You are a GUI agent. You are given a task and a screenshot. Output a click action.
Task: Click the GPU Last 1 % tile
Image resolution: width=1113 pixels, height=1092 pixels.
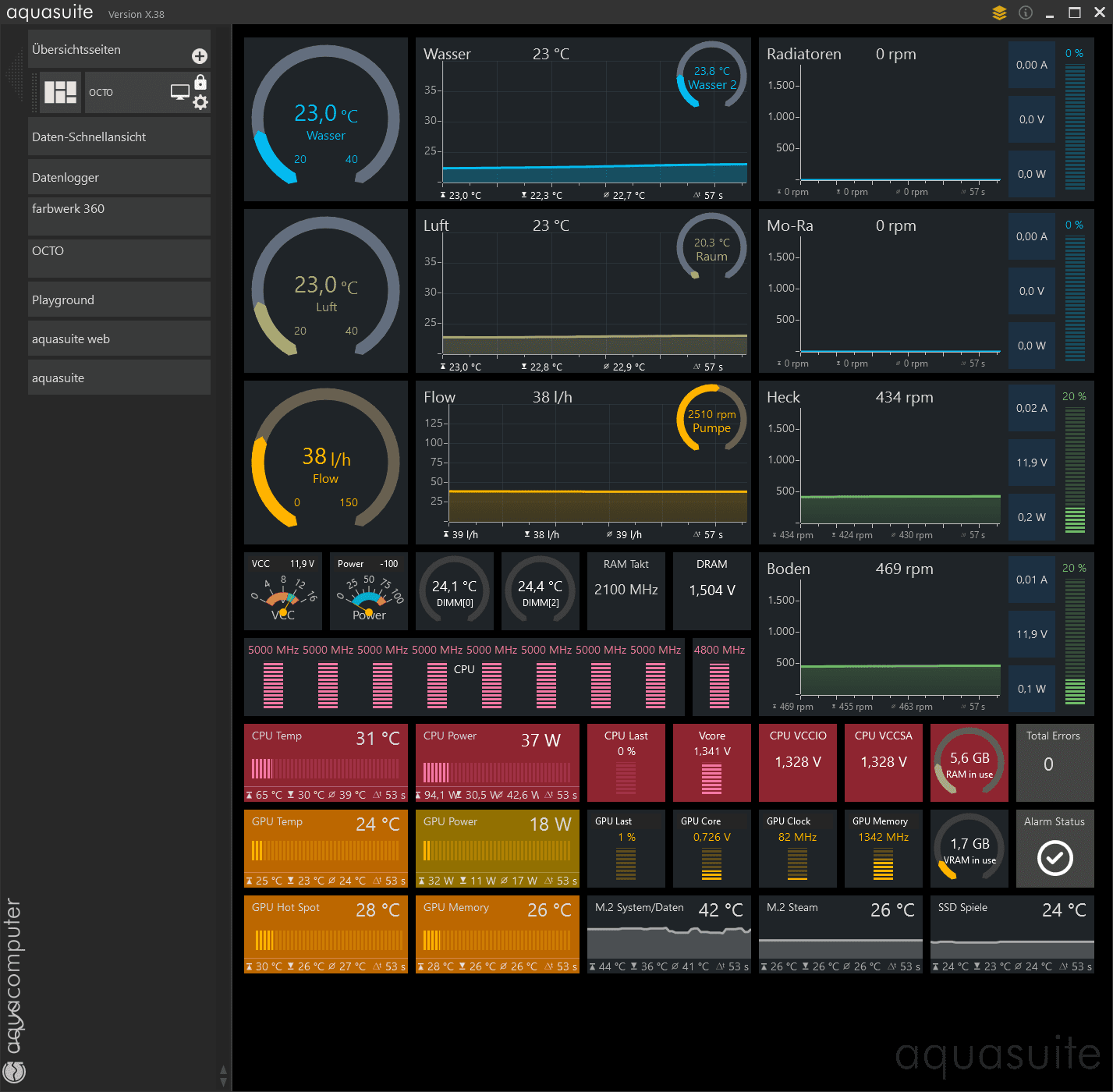pyautogui.click(x=626, y=849)
